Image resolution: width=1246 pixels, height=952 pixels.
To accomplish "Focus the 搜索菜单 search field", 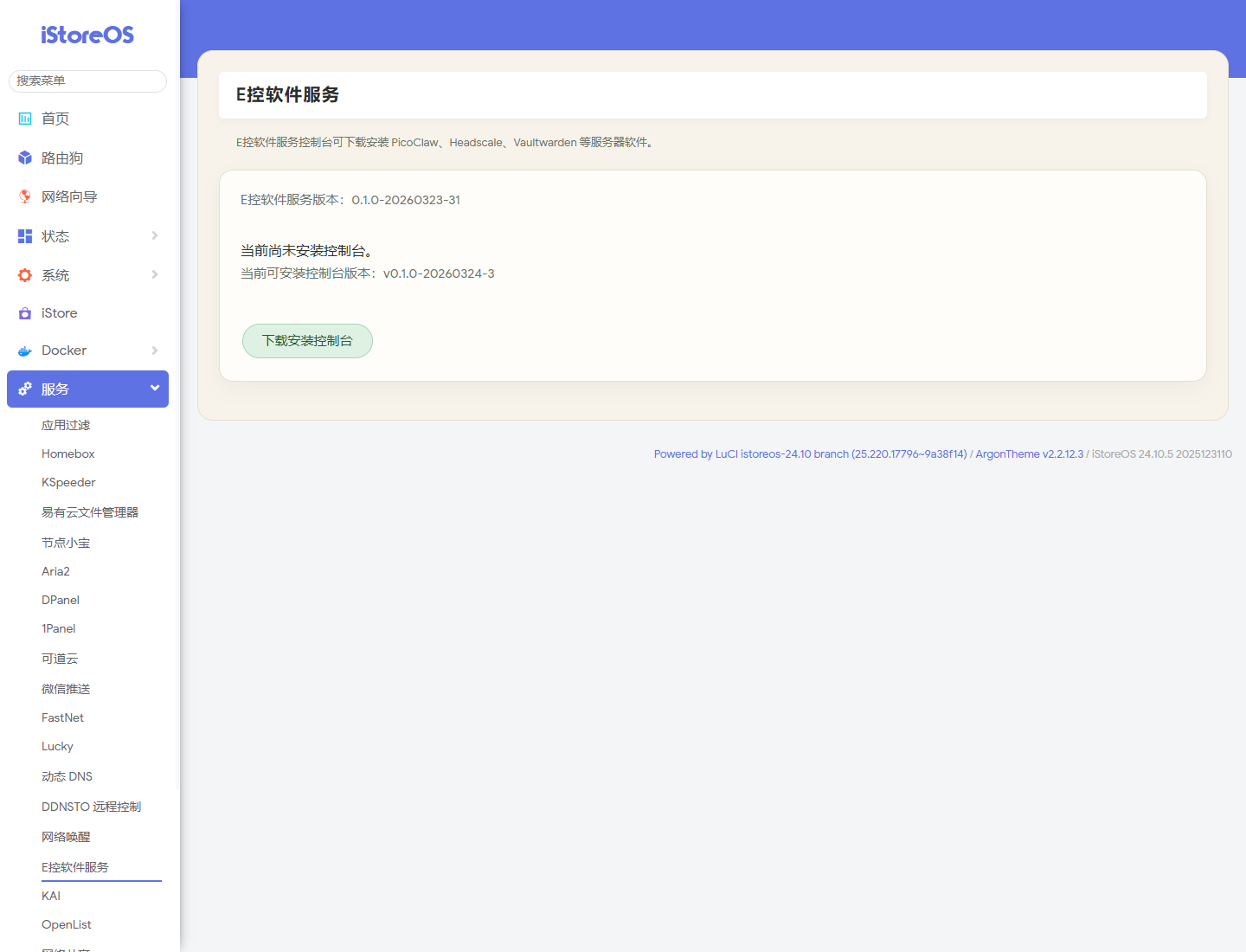I will [87, 80].
